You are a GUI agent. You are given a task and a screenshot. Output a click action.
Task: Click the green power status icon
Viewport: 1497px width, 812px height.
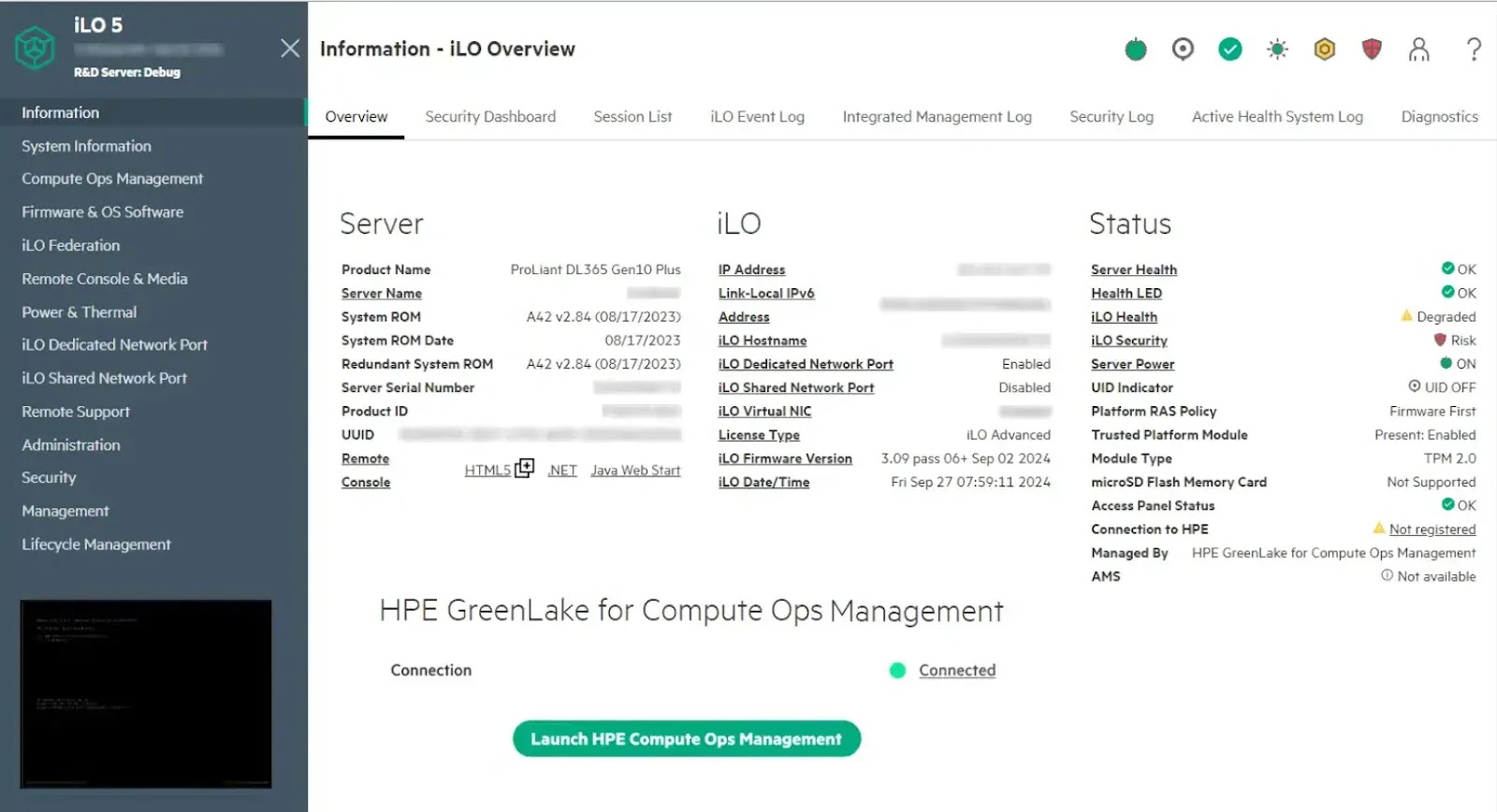(x=1136, y=49)
